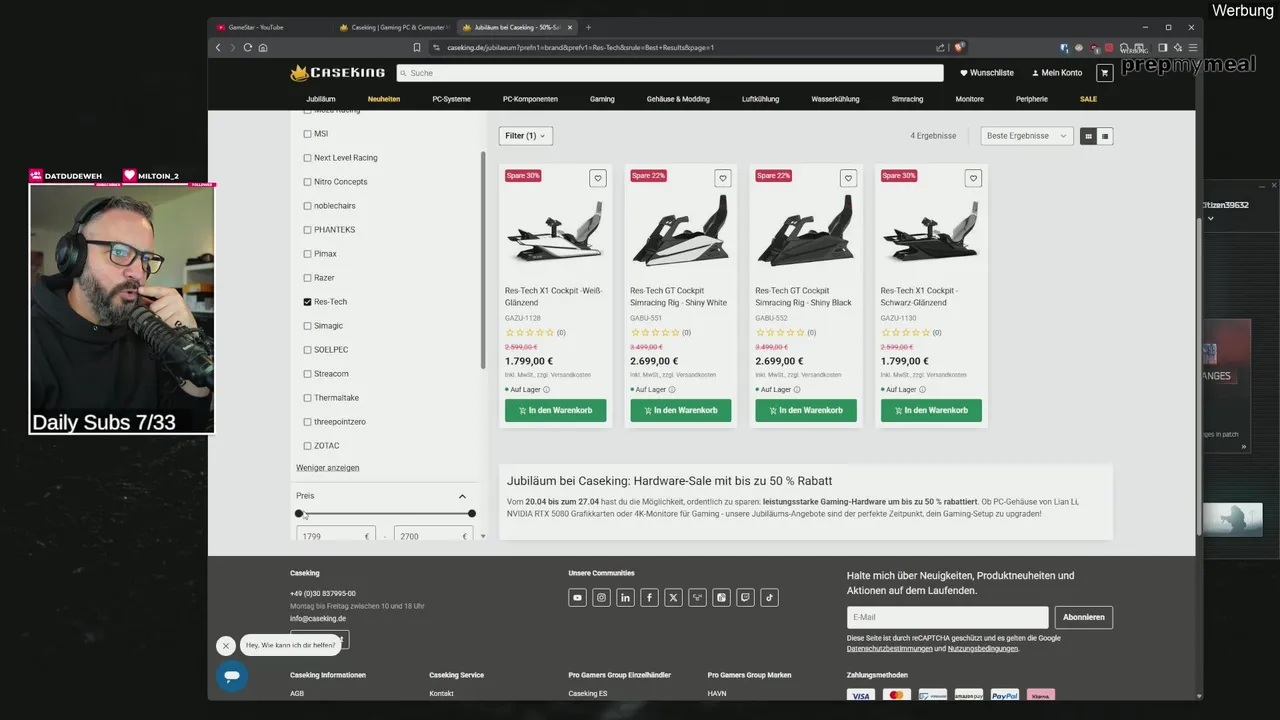The height and width of the screenshot is (720, 1280).
Task: Click the Suche search field
Action: click(670, 73)
